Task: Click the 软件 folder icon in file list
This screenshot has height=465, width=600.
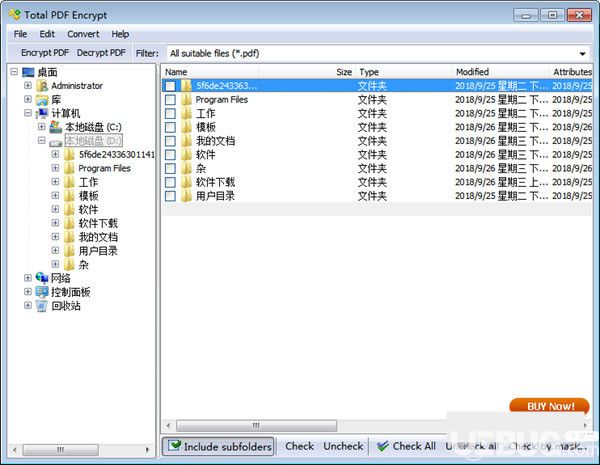Action: (x=186, y=155)
